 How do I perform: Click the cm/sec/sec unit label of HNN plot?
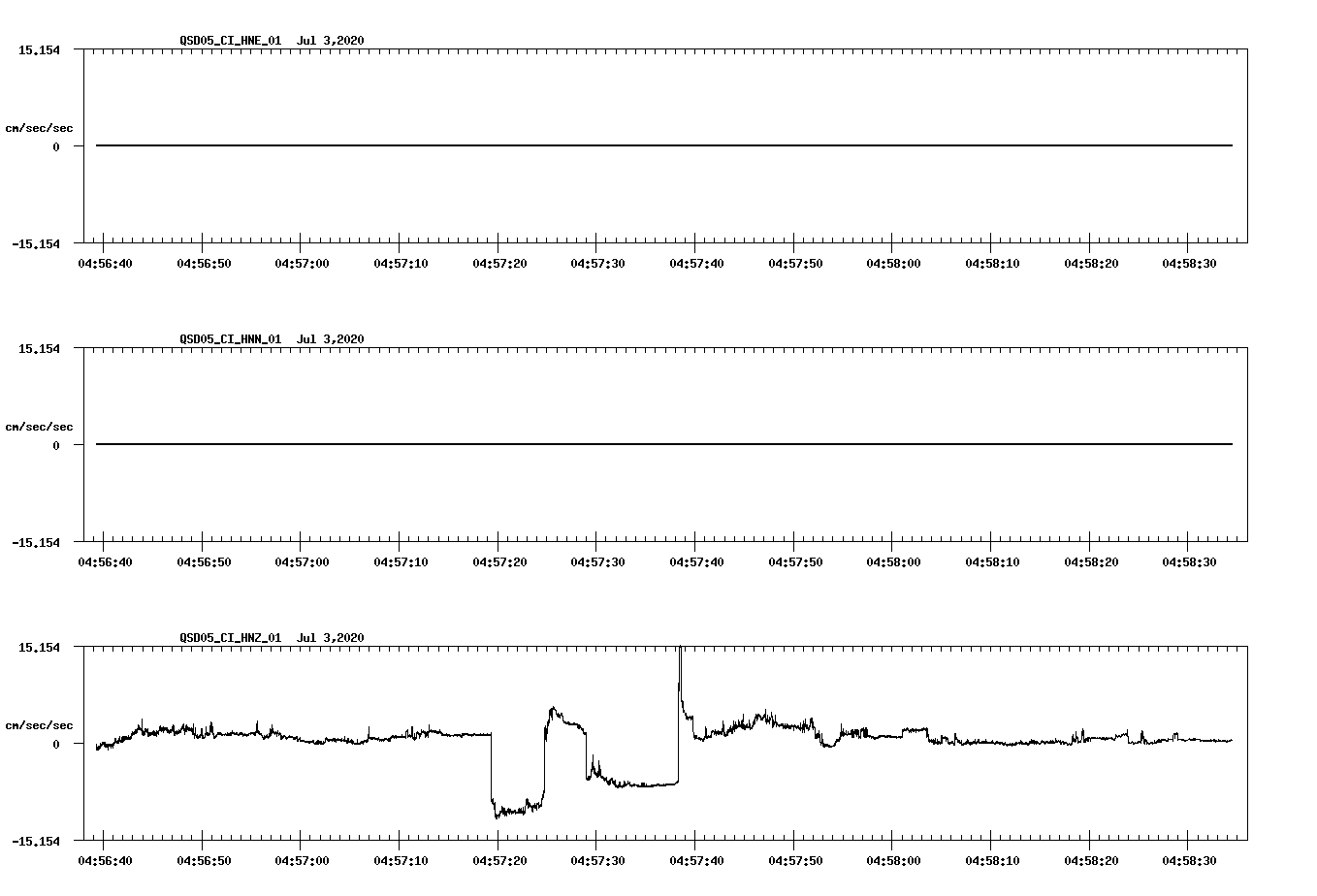[x=39, y=427]
